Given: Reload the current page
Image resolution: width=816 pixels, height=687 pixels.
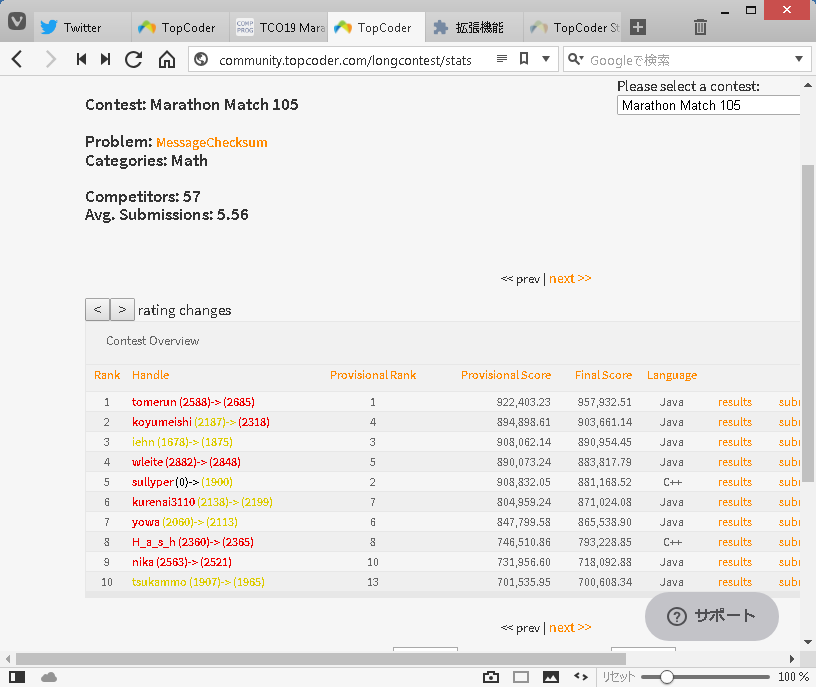Looking at the screenshot, I should (x=134, y=59).
